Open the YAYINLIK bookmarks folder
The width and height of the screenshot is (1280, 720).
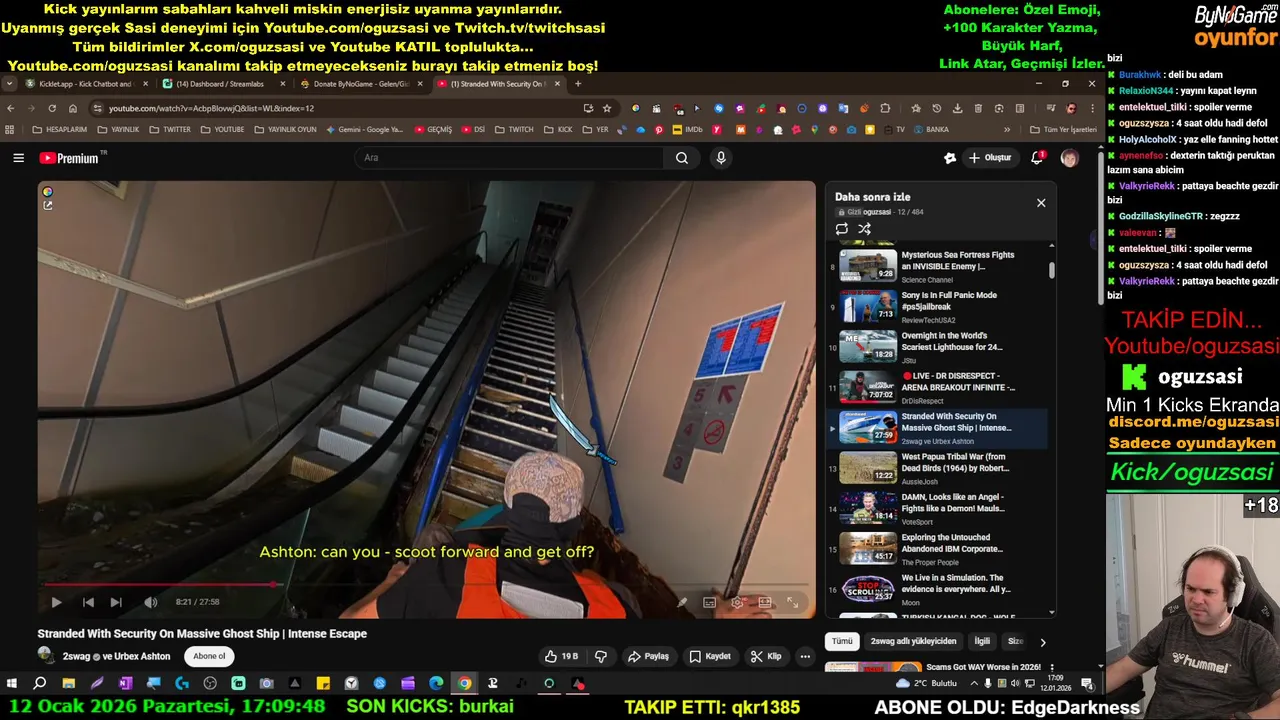[118, 129]
